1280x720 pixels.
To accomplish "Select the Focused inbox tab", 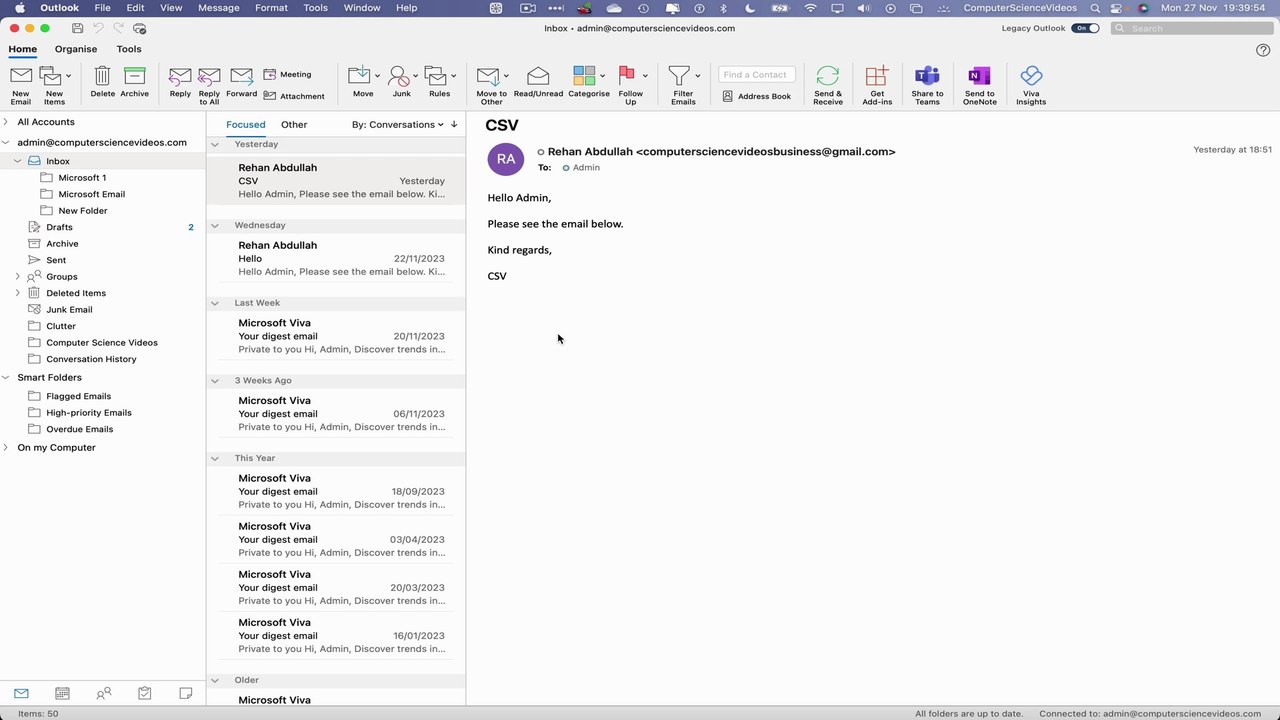I will (246, 125).
